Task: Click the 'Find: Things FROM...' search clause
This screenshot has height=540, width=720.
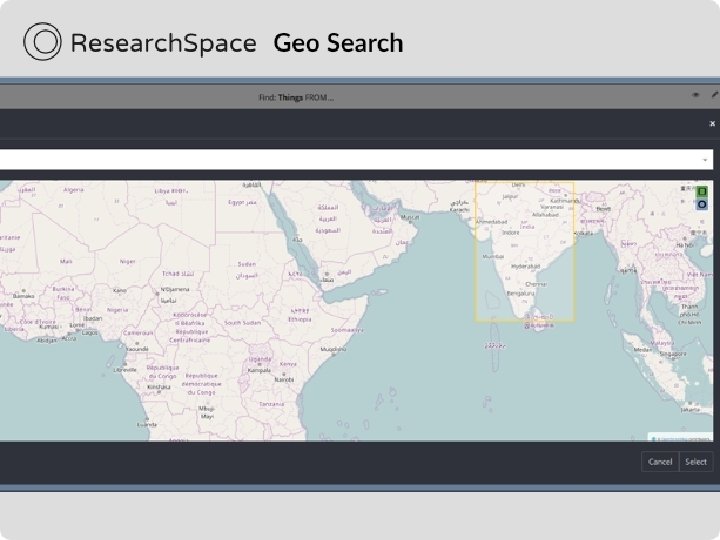Action: pos(296,97)
